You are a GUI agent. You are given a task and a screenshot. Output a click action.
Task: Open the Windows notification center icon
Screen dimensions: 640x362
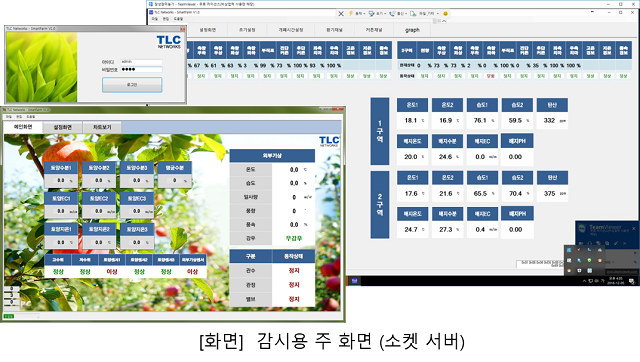click(632, 281)
